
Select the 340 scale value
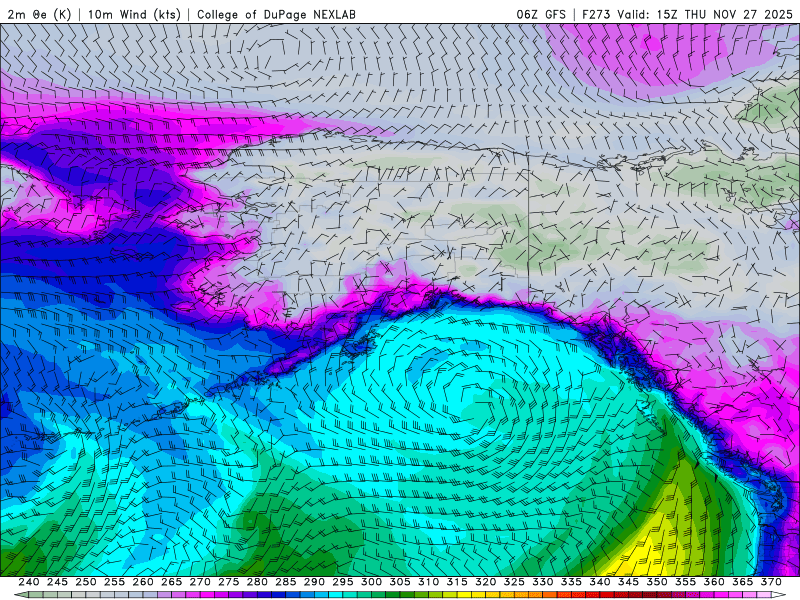coord(600,582)
